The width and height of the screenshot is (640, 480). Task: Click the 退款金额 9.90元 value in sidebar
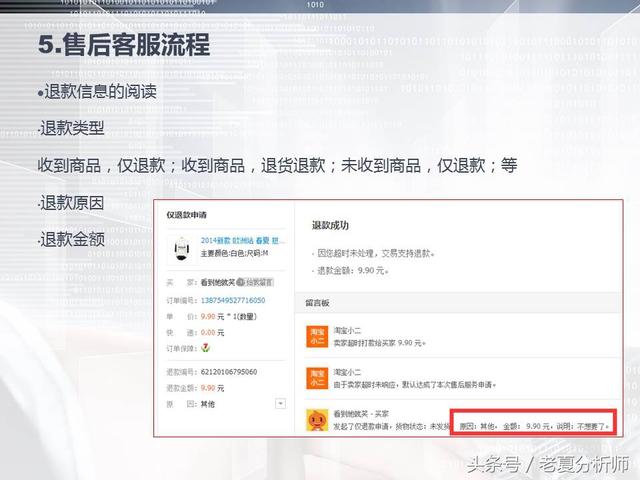click(x=210, y=387)
